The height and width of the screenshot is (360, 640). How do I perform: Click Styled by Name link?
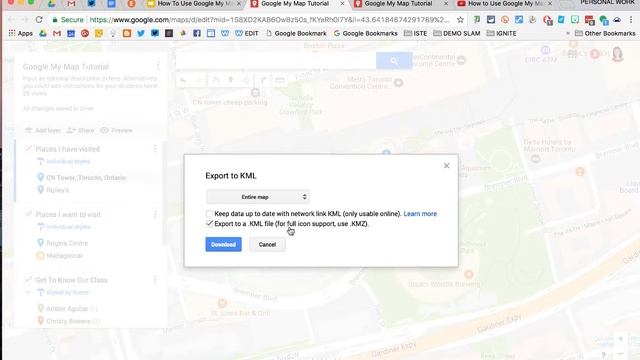[67, 292]
